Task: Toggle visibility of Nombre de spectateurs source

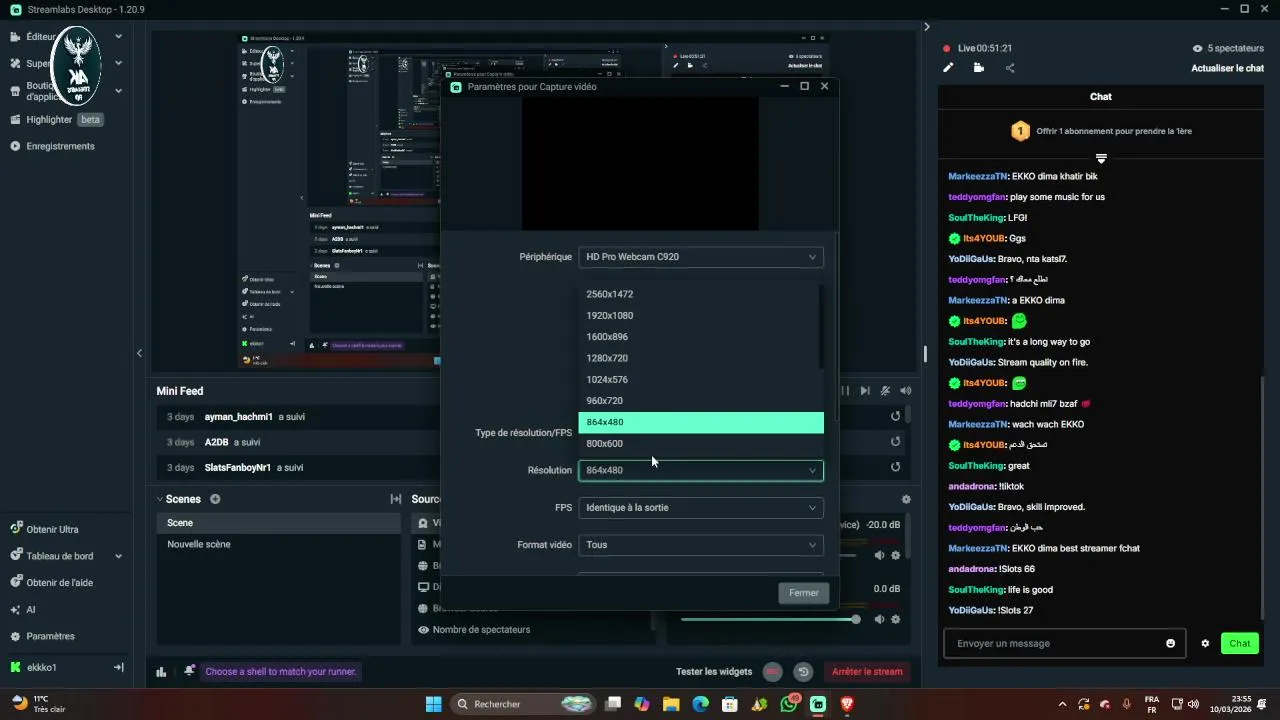Action: [424, 629]
